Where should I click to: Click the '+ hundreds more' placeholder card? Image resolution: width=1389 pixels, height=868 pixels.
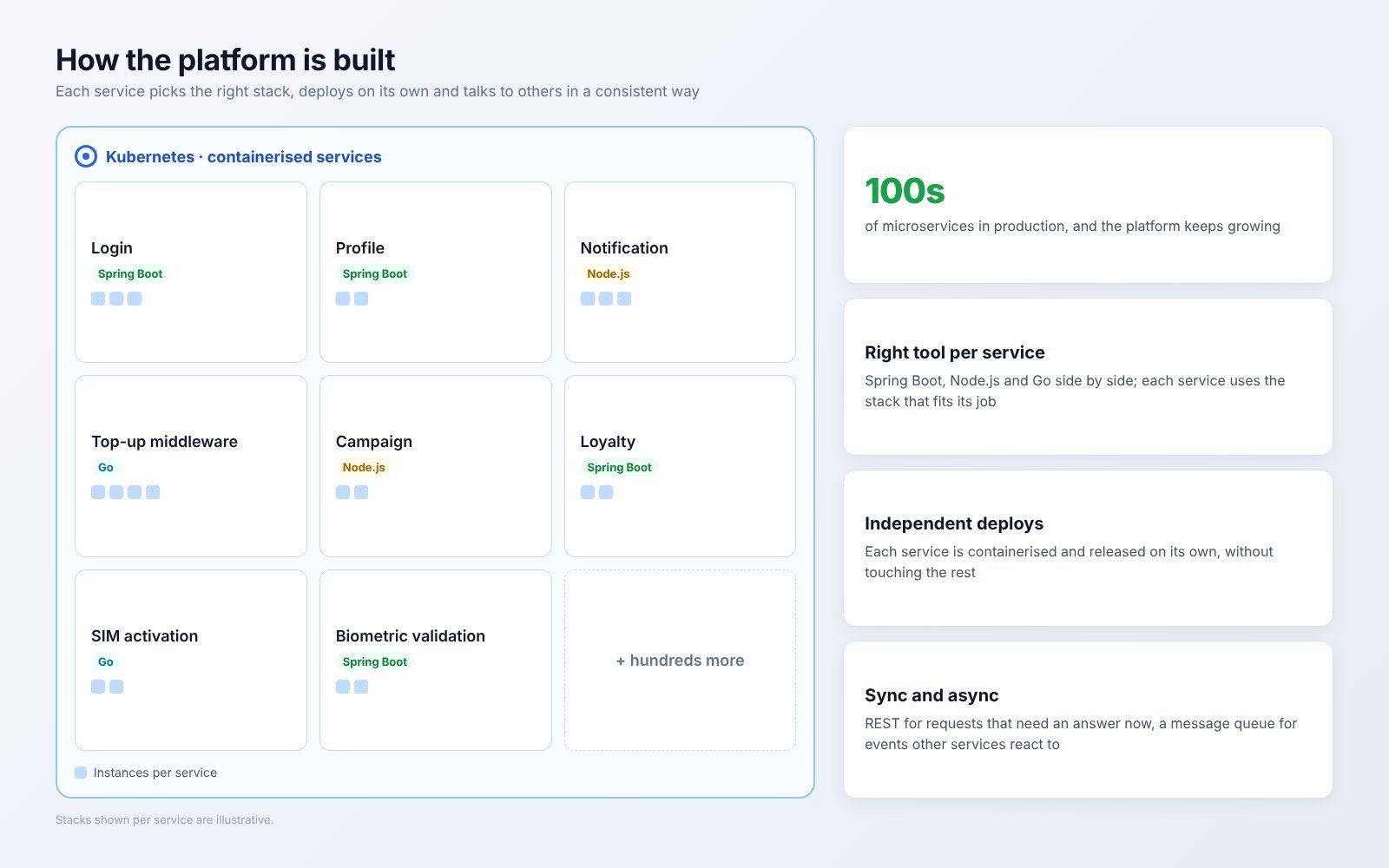click(x=680, y=661)
